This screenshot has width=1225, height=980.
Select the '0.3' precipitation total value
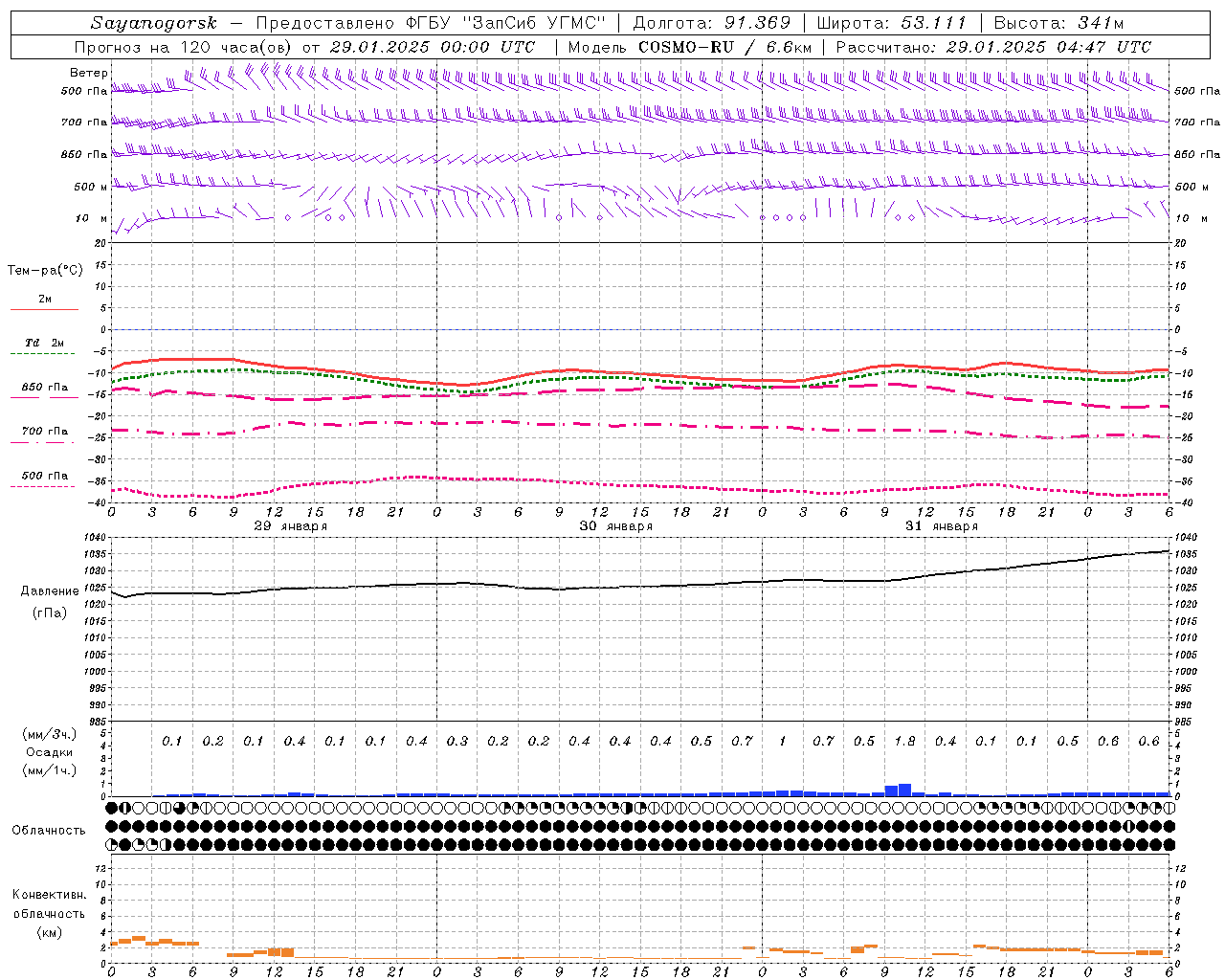pyautogui.click(x=457, y=742)
